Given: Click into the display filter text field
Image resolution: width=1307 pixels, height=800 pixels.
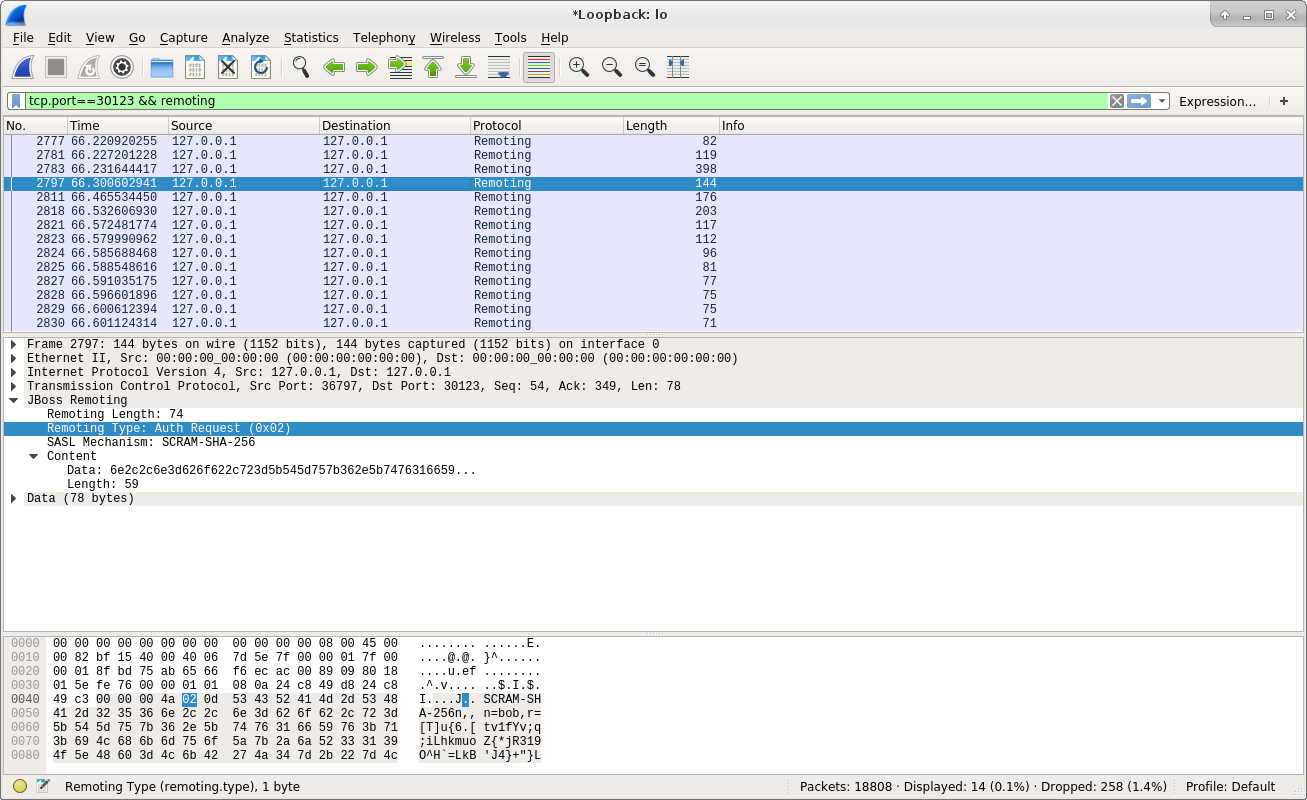Looking at the screenshot, I should click(x=566, y=101).
